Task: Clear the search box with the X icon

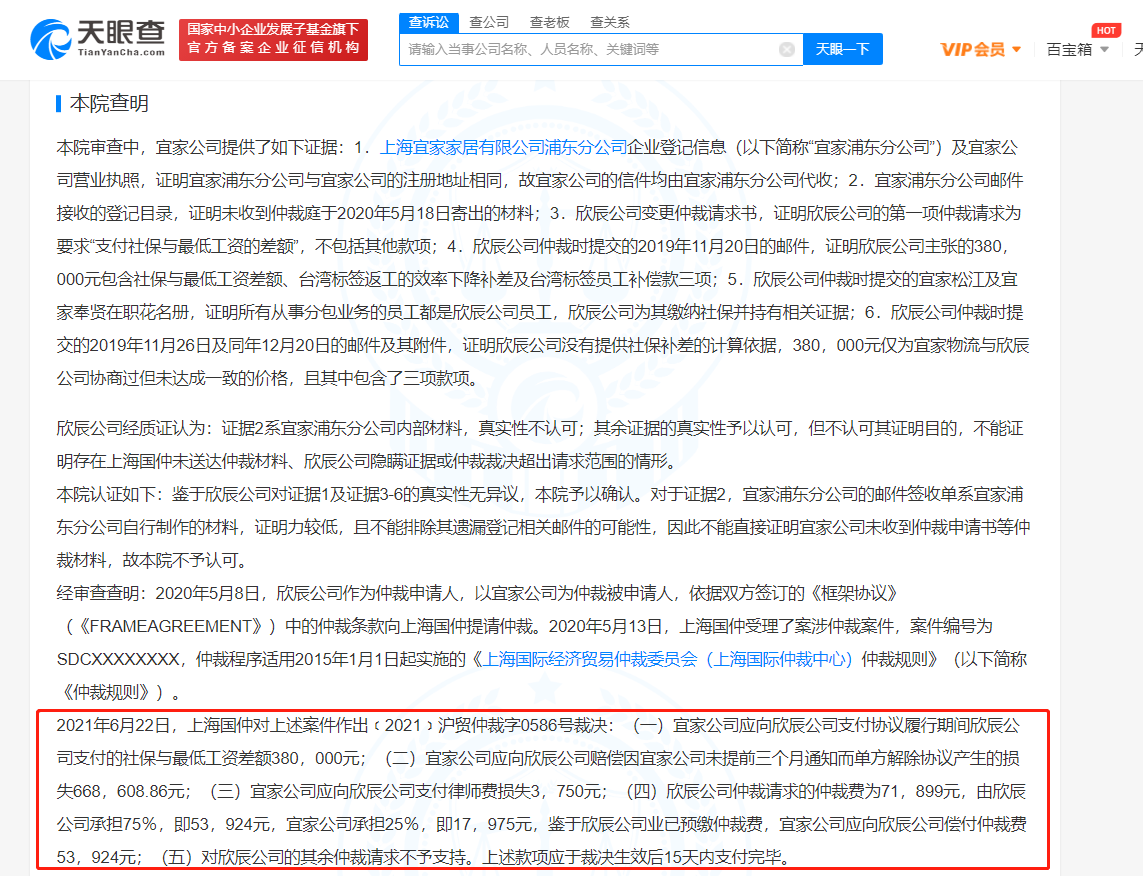Action: coord(787,49)
